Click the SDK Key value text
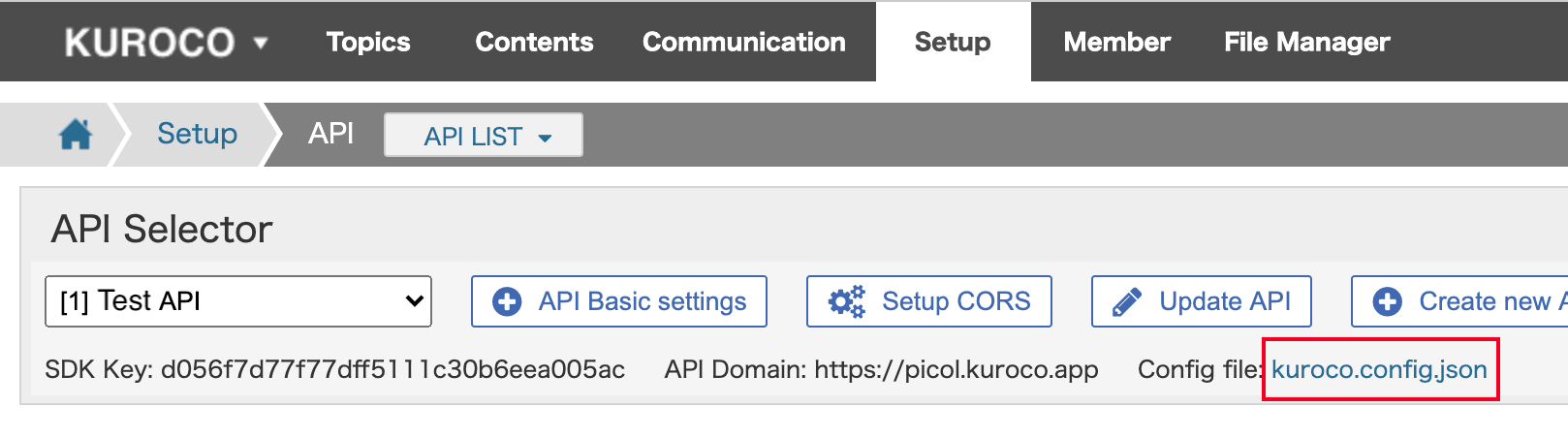The image size is (1568, 438). 392,369
